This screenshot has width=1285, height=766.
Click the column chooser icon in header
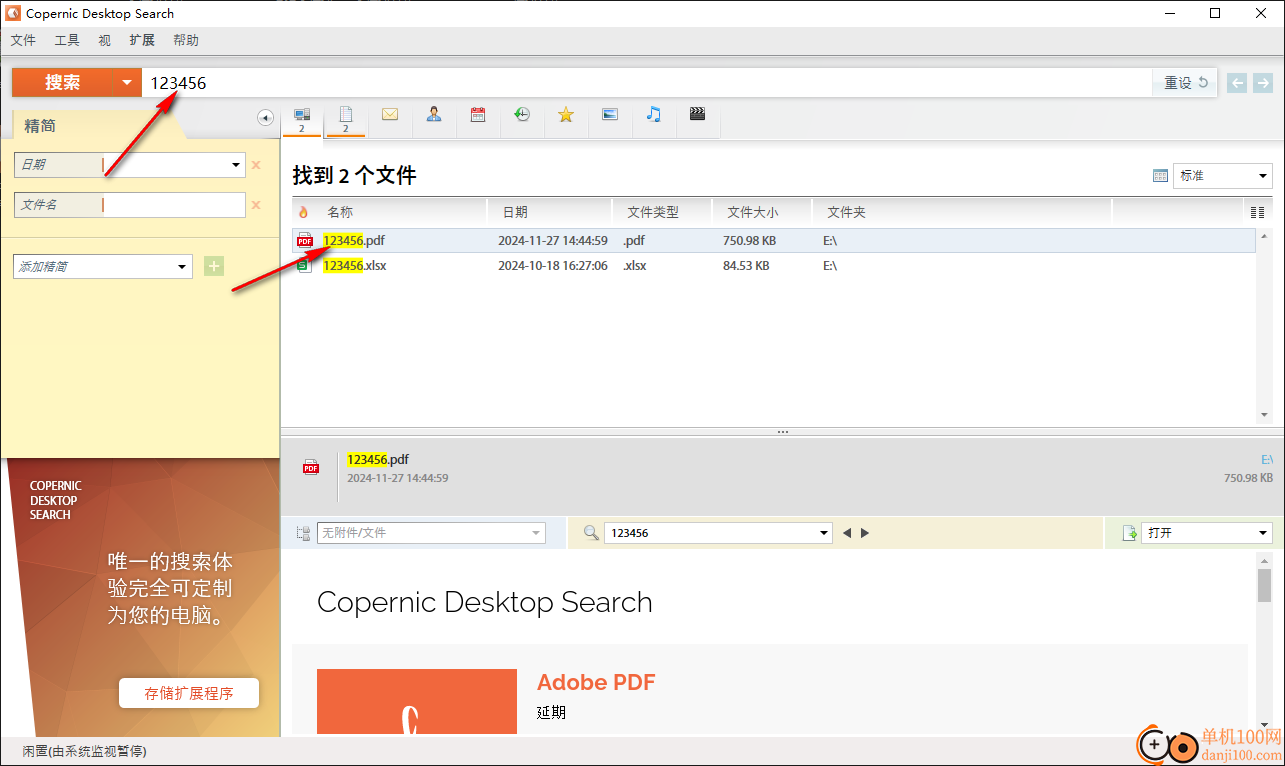(x=1258, y=212)
